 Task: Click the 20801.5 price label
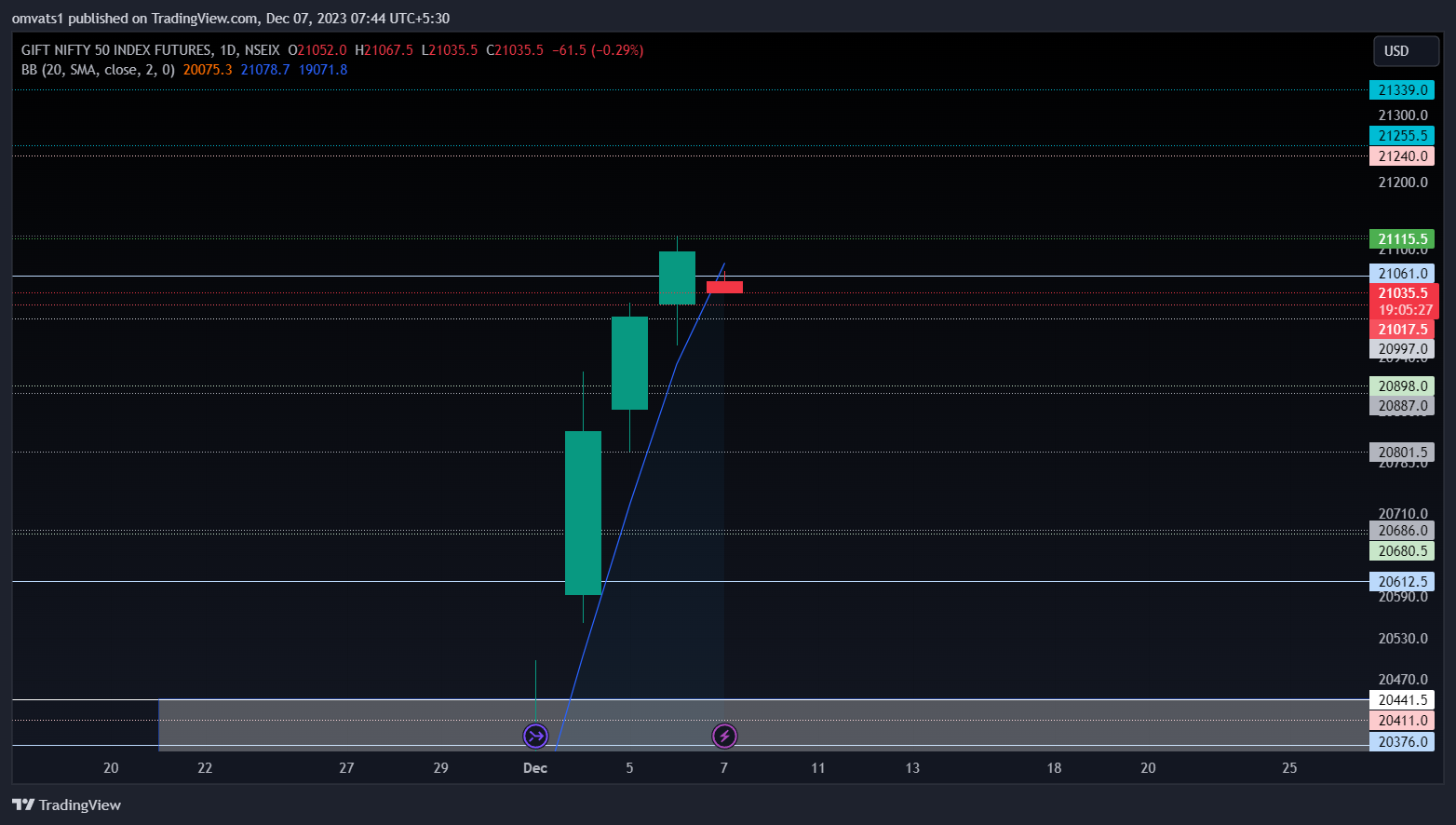(x=1402, y=453)
